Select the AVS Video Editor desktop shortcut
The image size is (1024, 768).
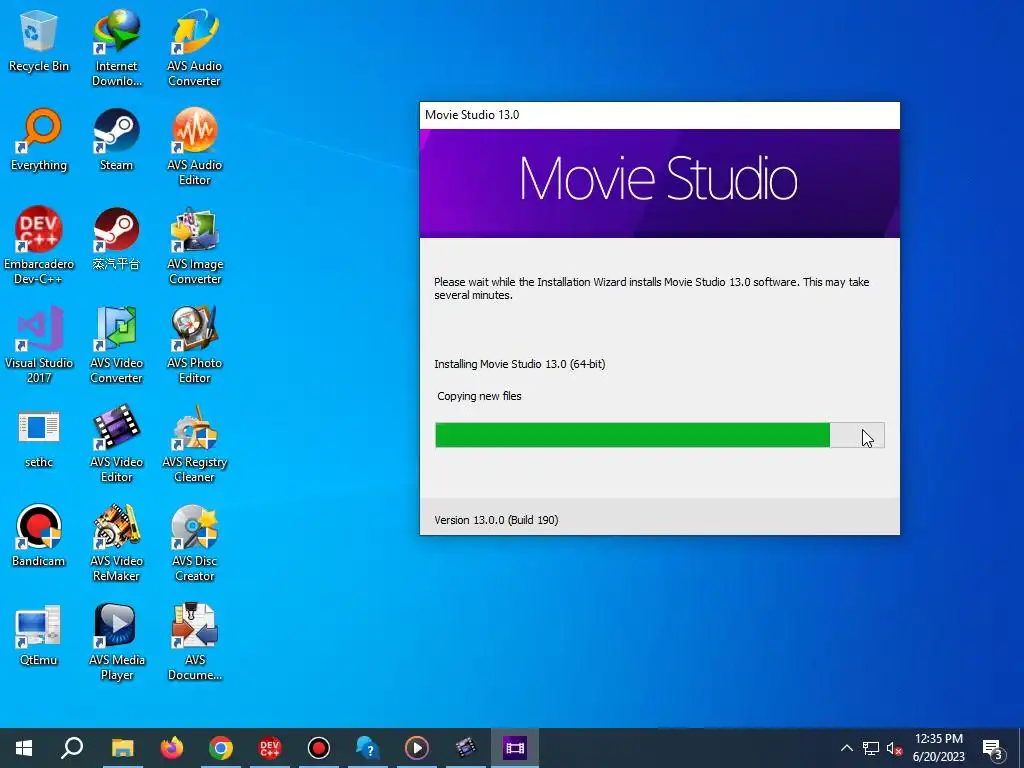tap(117, 443)
